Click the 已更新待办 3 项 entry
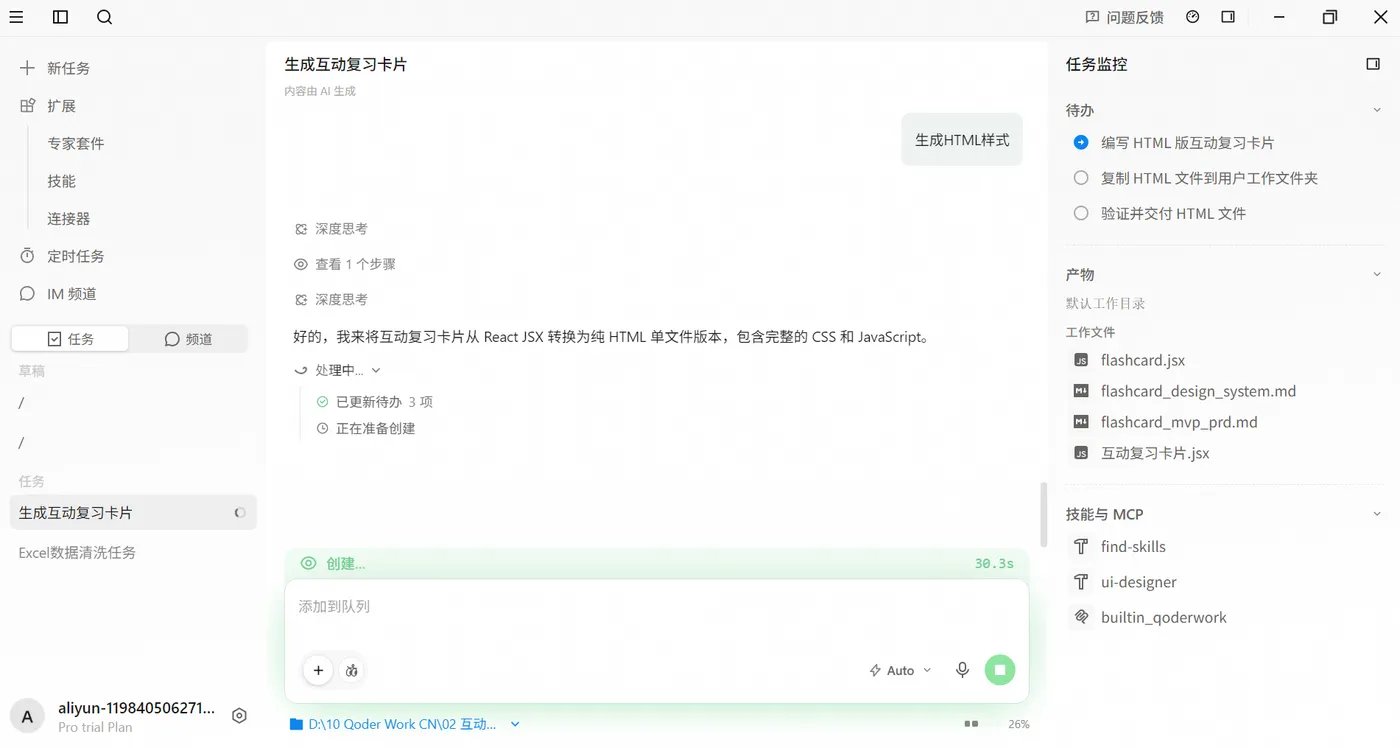The image size is (1400, 748). [x=375, y=402]
